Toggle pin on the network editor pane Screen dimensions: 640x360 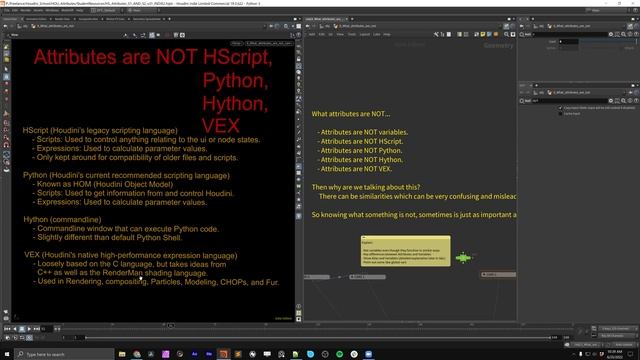point(506,26)
